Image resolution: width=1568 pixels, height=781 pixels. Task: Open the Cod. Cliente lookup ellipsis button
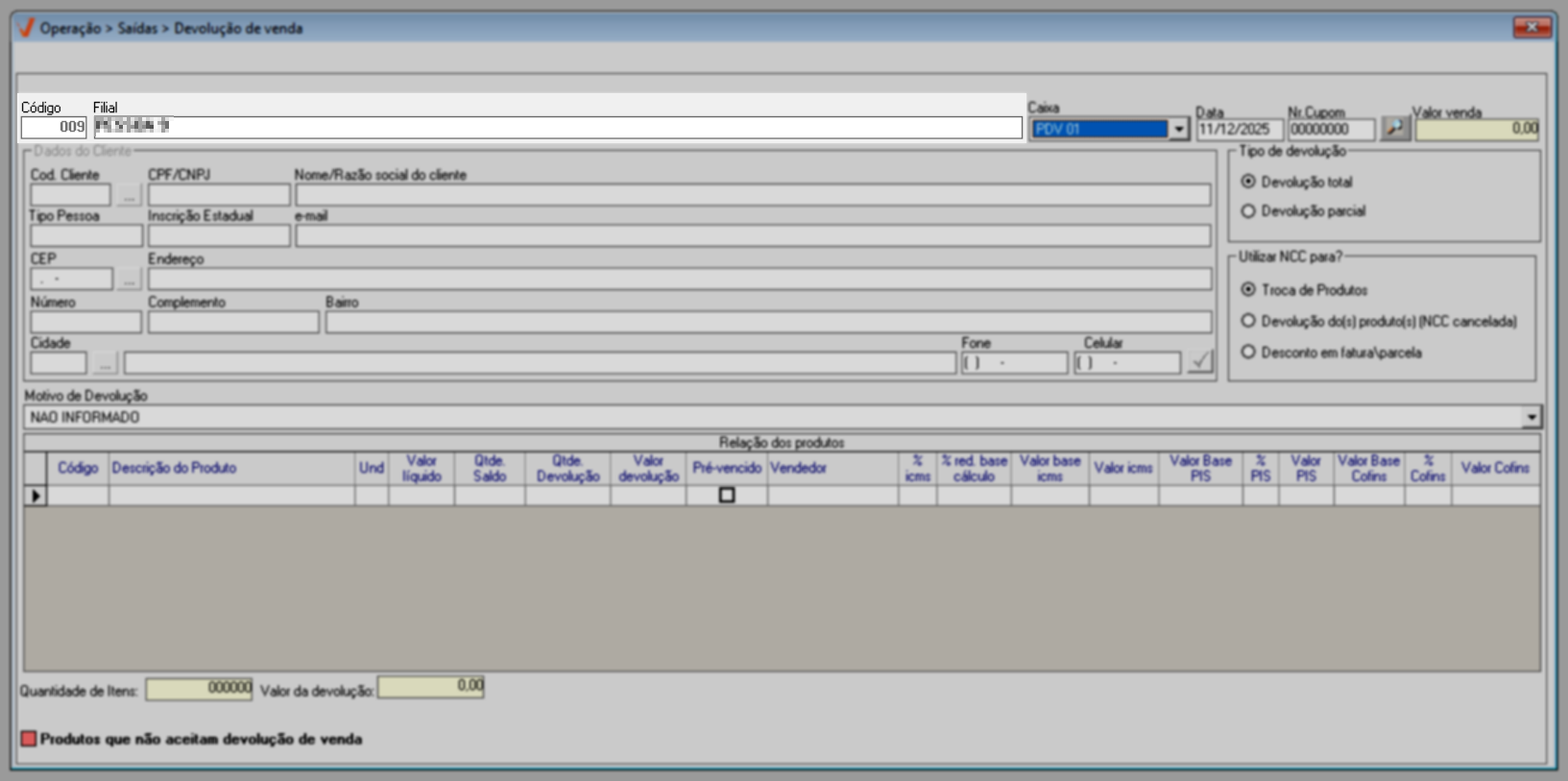pyautogui.click(x=129, y=195)
